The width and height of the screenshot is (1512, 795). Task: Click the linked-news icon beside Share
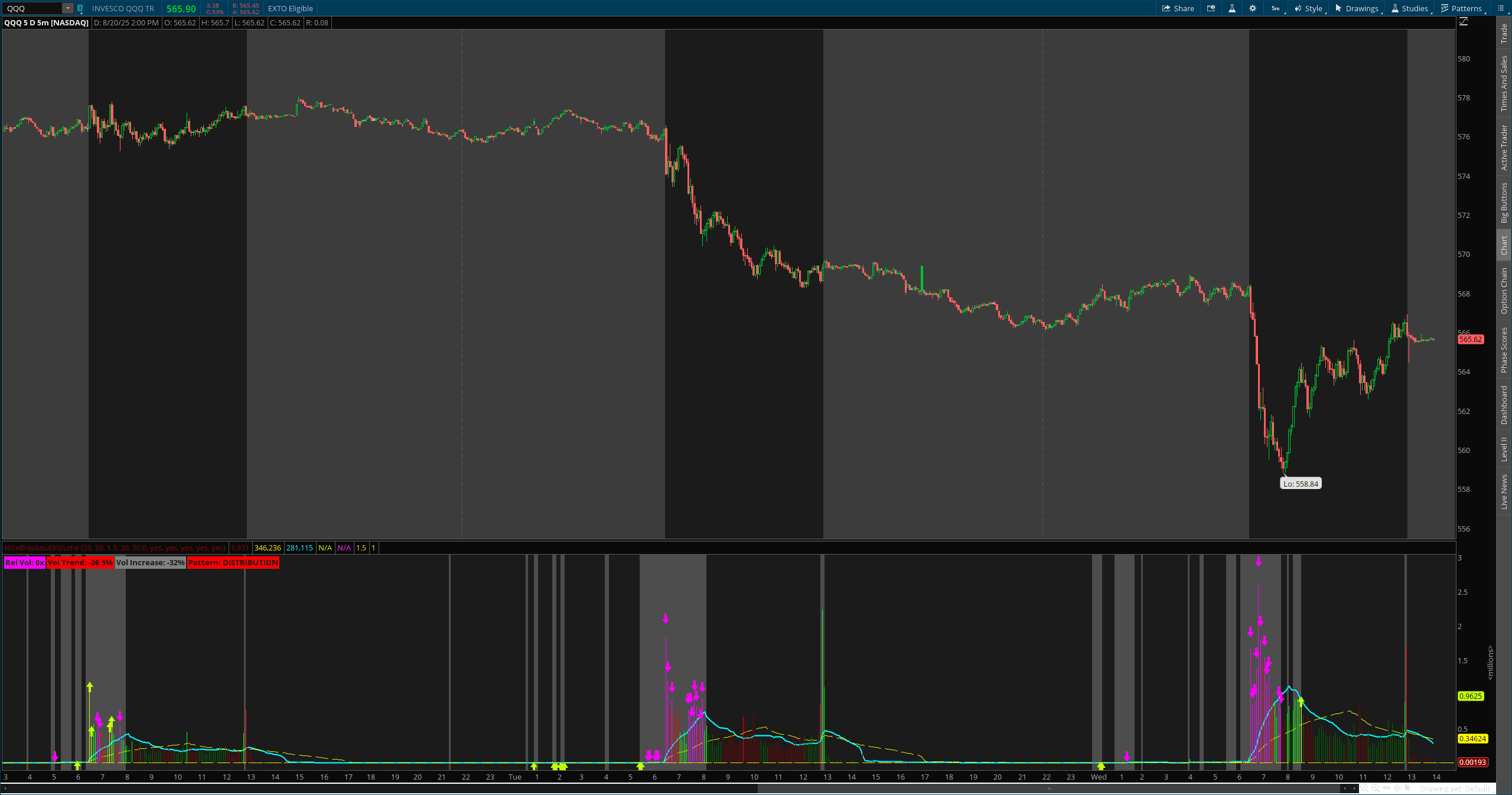coord(1211,9)
